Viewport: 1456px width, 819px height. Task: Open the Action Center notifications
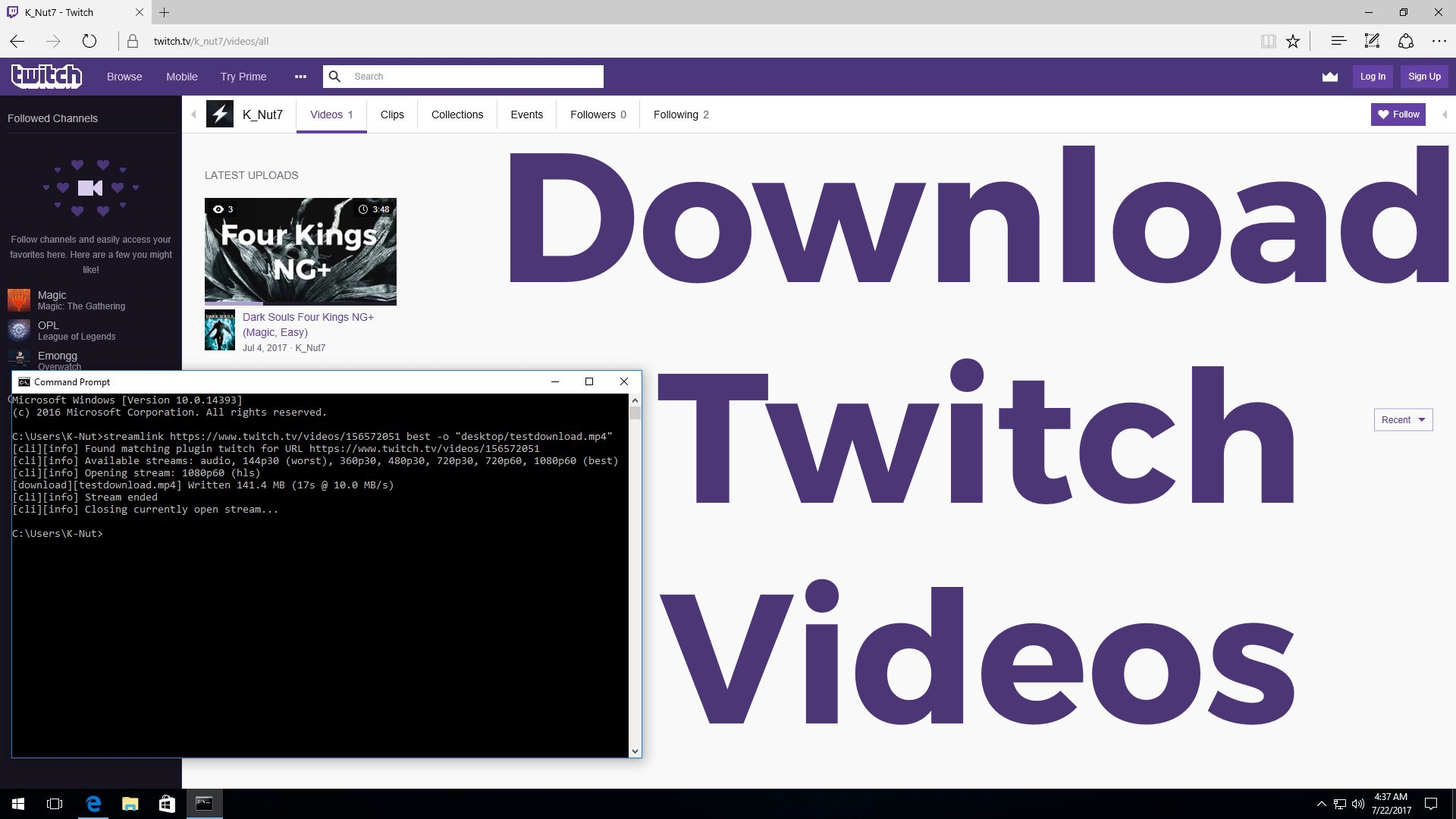click(x=1431, y=804)
